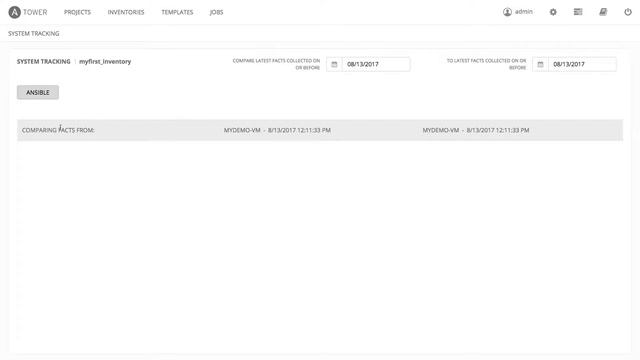Click the 'Comparing Facts From:' label

[x=58, y=130]
